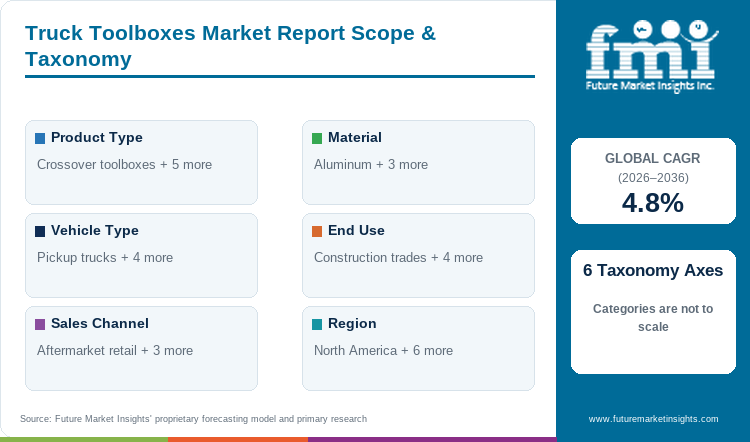Image resolution: width=750 pixels, height=442 pixels.
Task: Select the End Use heading
Action: [x=356, y=231]
